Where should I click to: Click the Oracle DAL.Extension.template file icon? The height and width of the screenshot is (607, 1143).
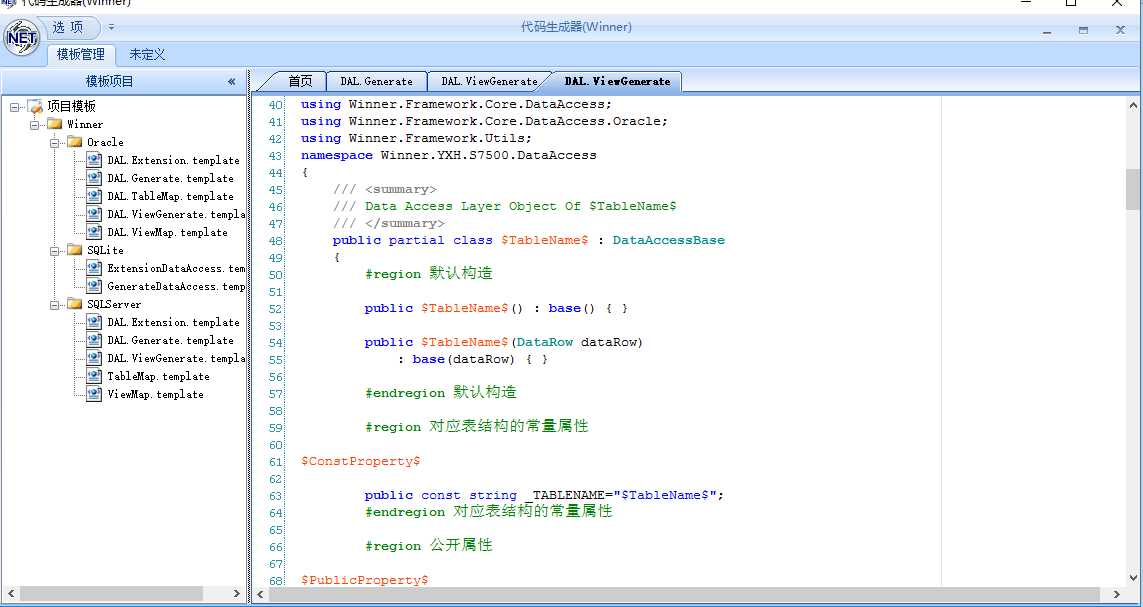click(94, 160)
